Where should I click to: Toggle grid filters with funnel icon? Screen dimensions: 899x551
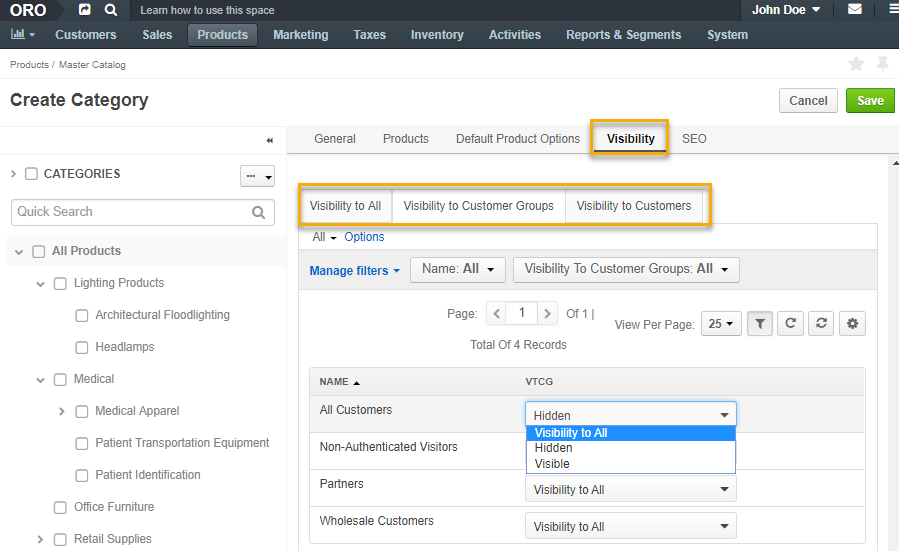tap(760, 324)
